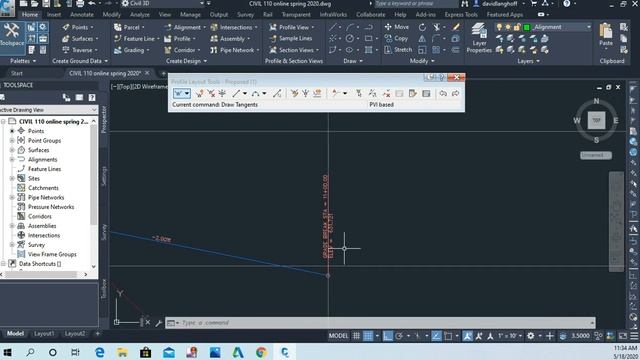Screen dimensions: 640x360
Task: Toggle 2D object snap in status bar
Action: click(x=448, y=336)
